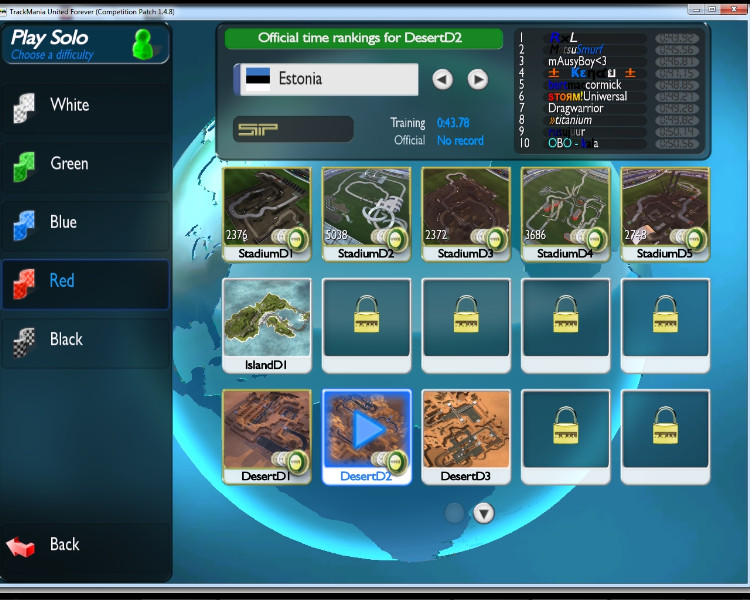
Task: Select the White difficulty flag
Action: click(23, 106)
